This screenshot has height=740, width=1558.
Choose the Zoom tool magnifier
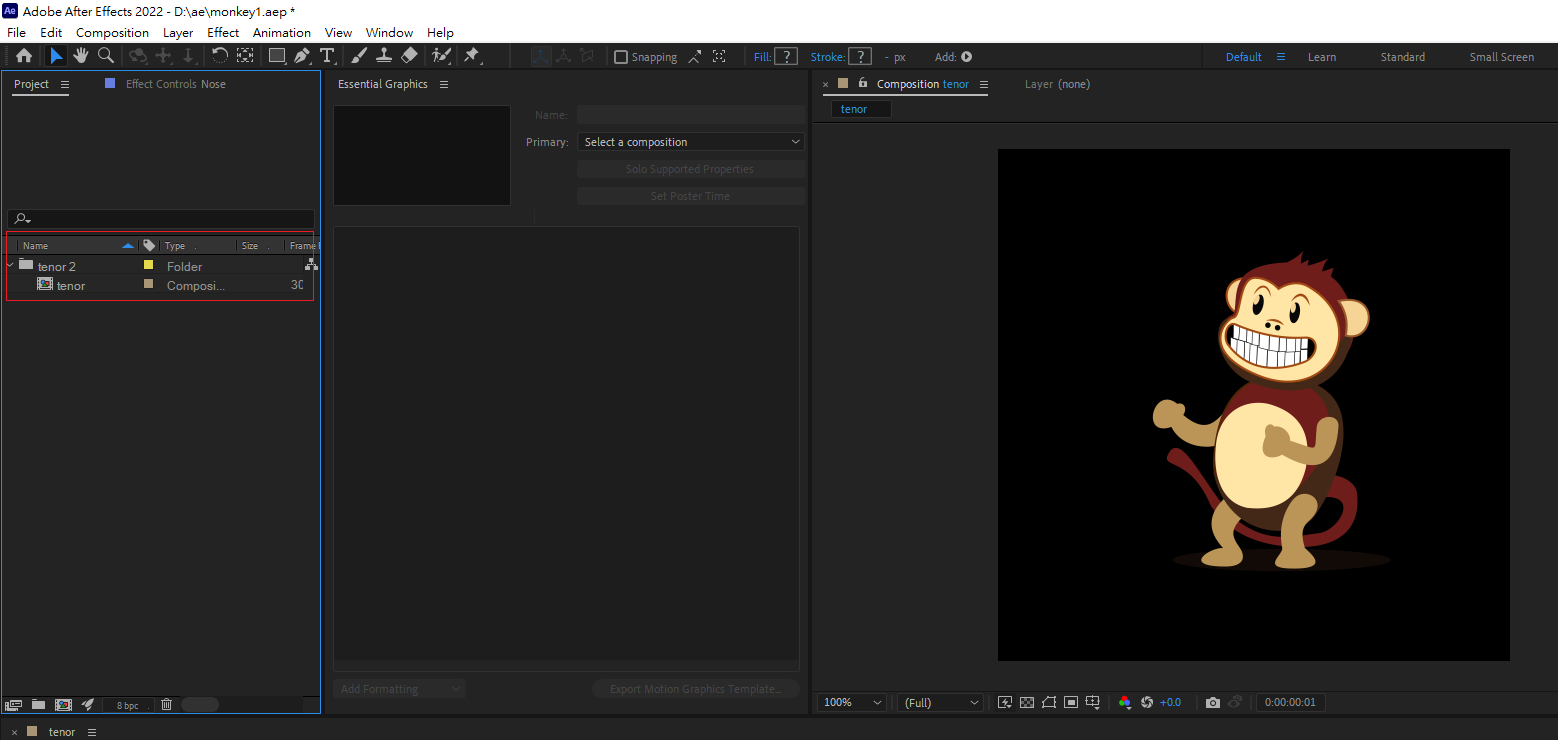pyautogui.click(x=106, y=56)
